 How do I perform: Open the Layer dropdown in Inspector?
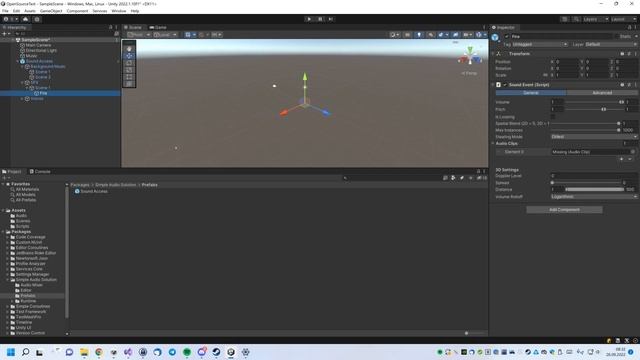[611, 44]
